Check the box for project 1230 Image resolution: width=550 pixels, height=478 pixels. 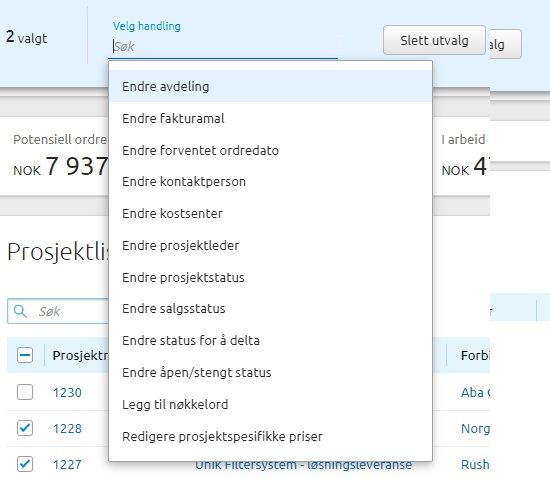[x=25, y=392]
